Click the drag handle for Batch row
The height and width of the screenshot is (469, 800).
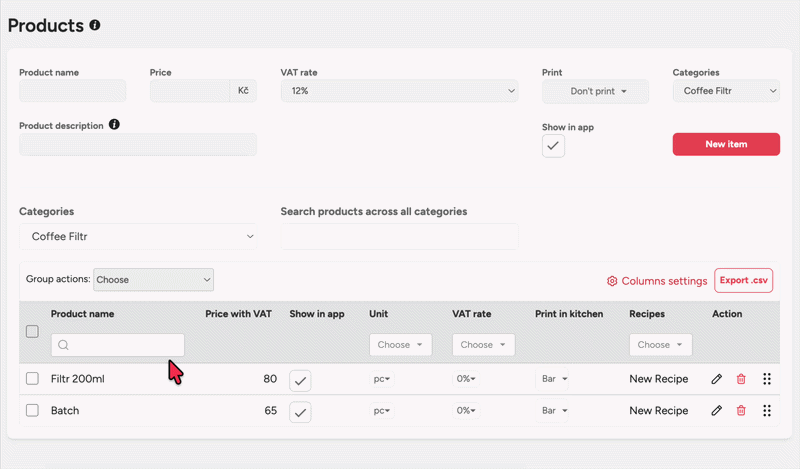(x=767, y=411)
